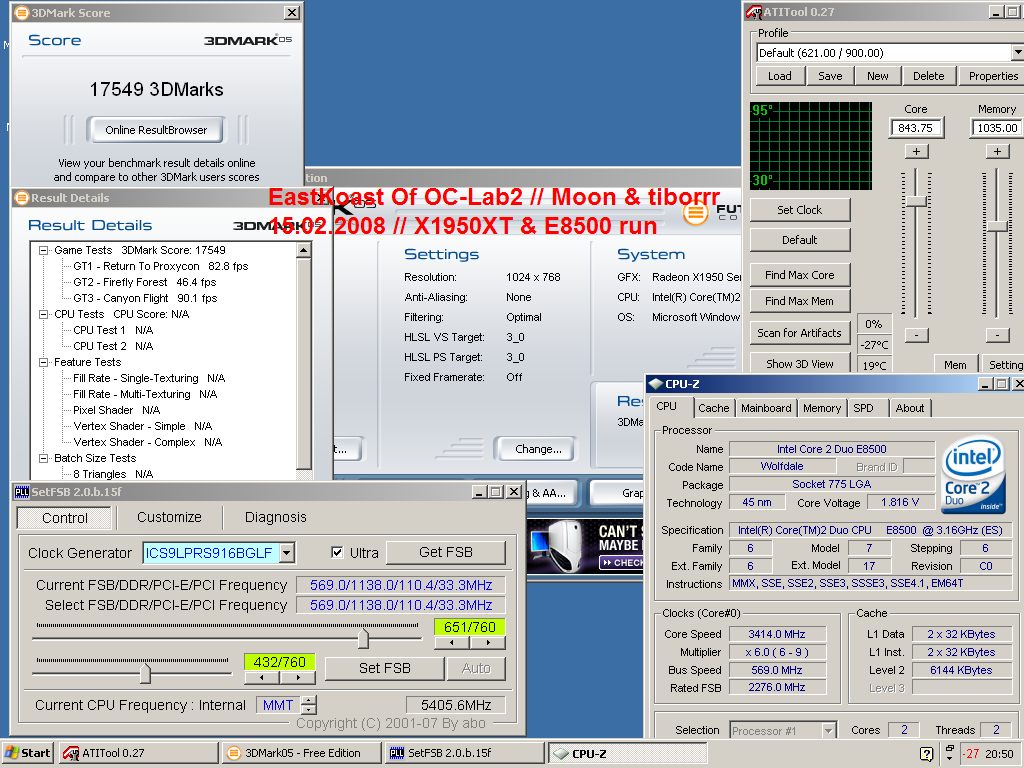Image resolution: width=1024 pixels, height=768 pixels.
Task: Open the About tab in CPU-Z
Action: (910, 408)
